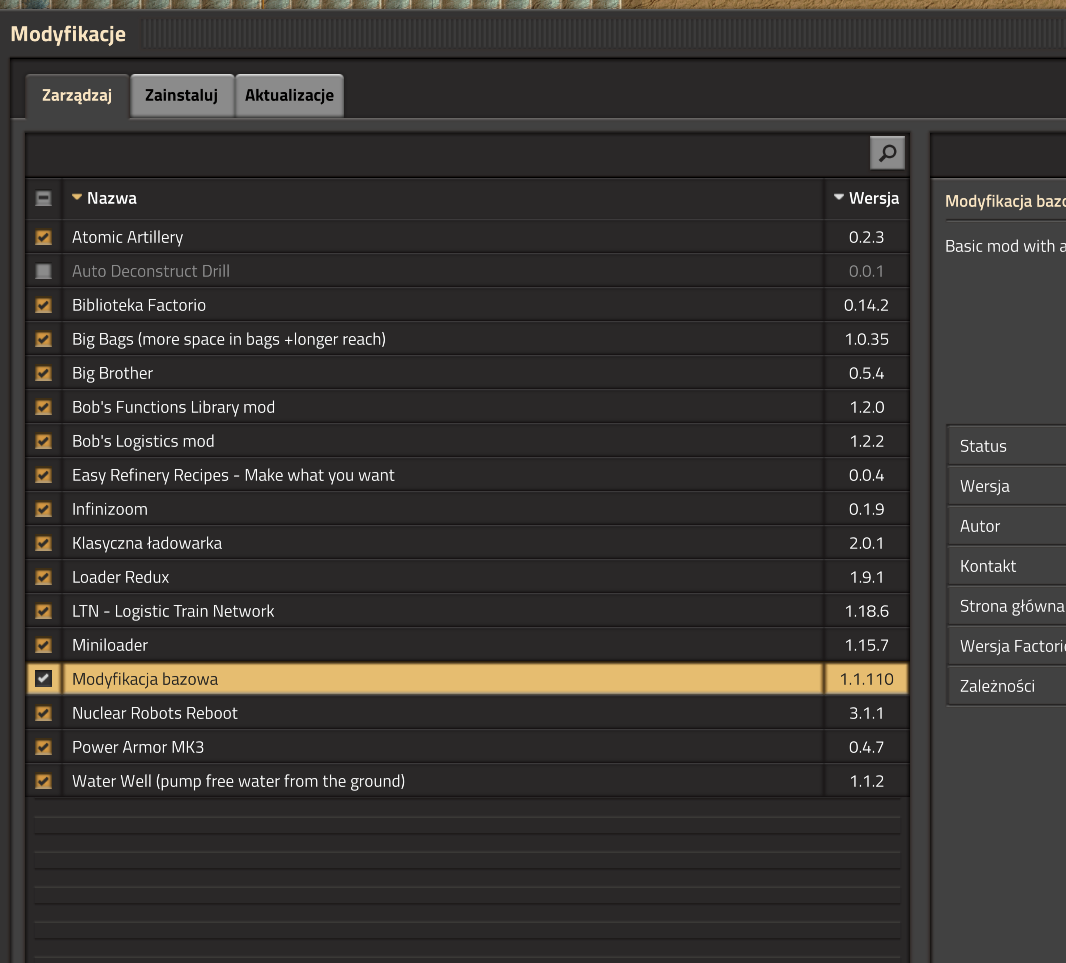The image size is (1066, 963).
Task: Toggle the Infinizoom mod checkbox
Action: tap(43, 510)
